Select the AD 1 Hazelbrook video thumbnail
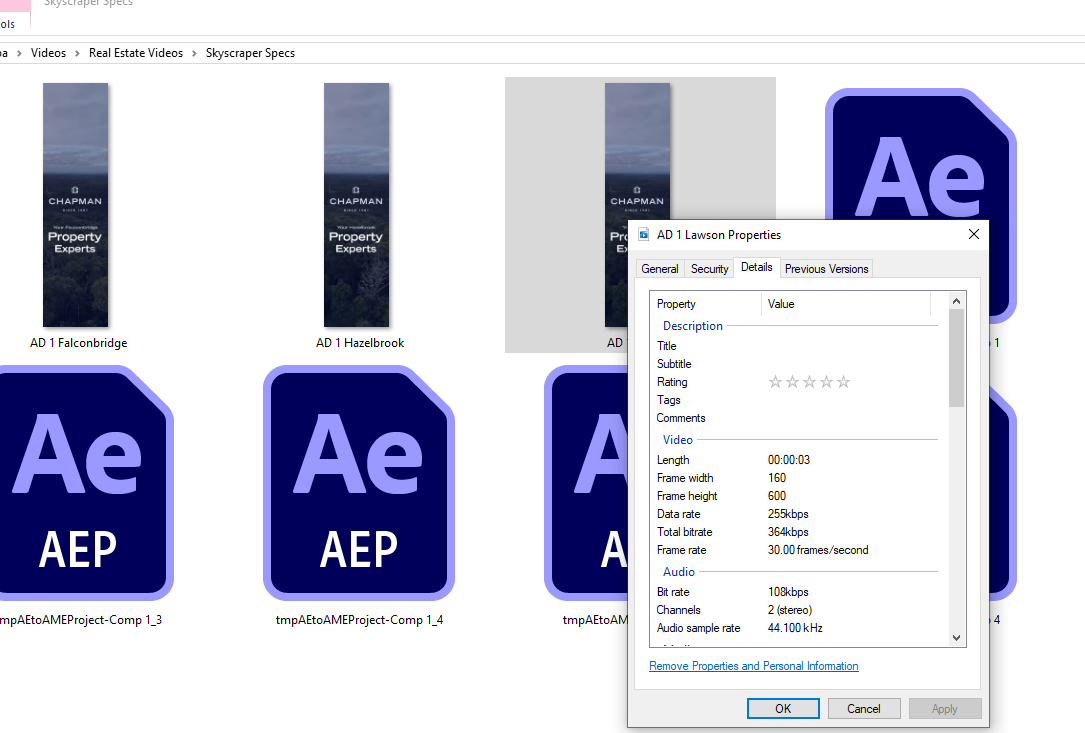 357,205
